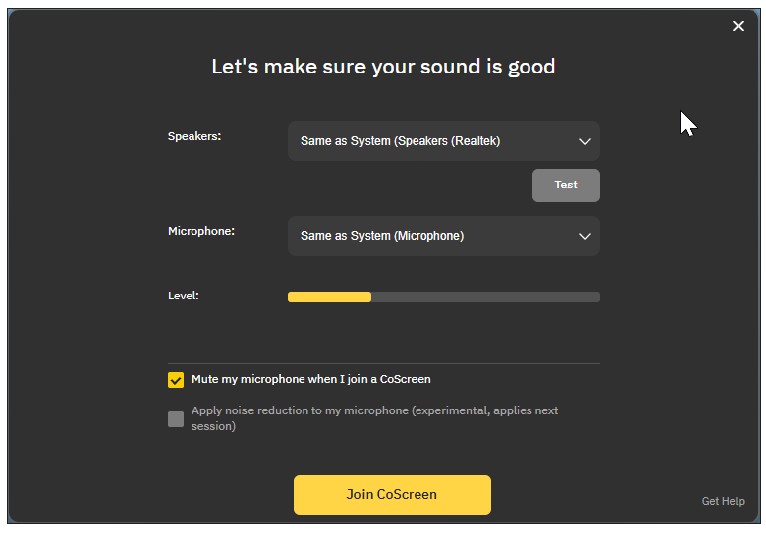Click "Same as System (Microphone)" text

point(382,236)
